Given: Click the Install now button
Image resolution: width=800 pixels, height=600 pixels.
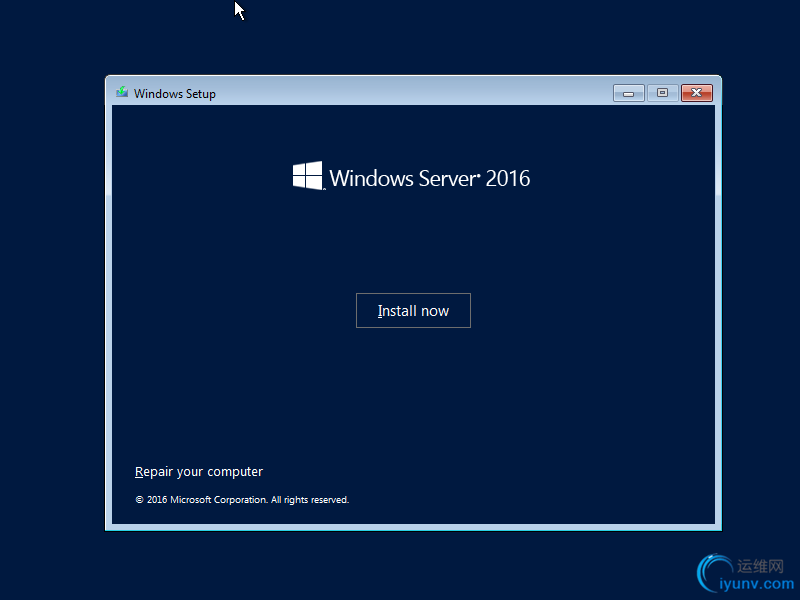Looking at the screenshot, I should [413, 310].
